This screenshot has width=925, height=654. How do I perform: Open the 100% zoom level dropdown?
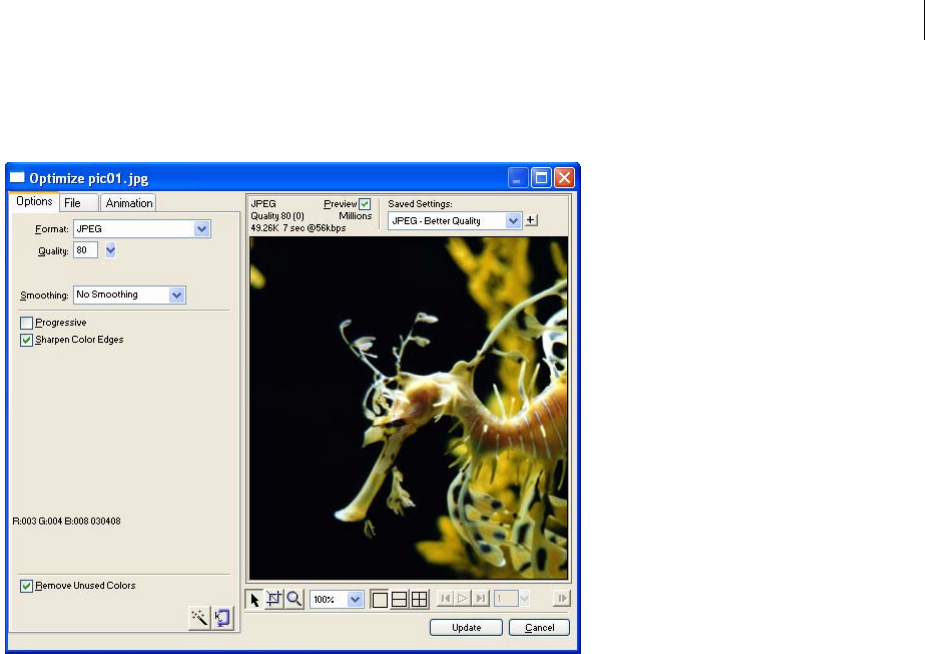point(355,599)
